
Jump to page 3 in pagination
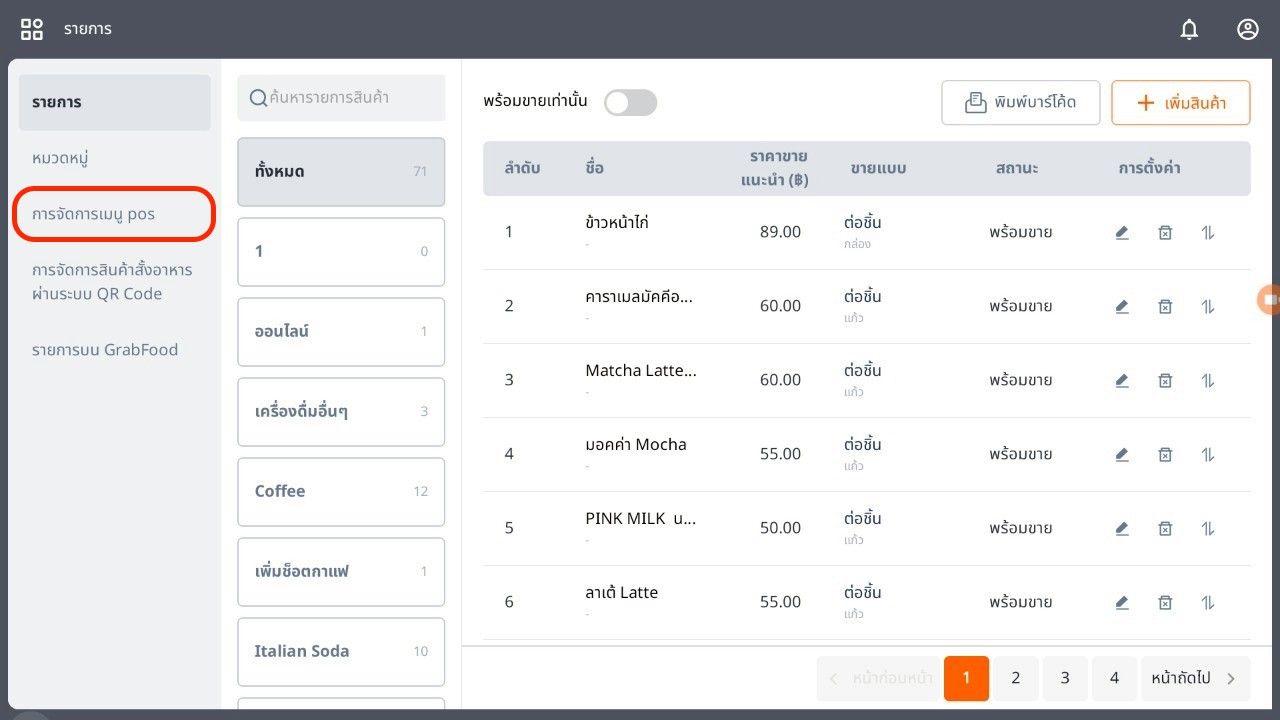point(1065,678)
